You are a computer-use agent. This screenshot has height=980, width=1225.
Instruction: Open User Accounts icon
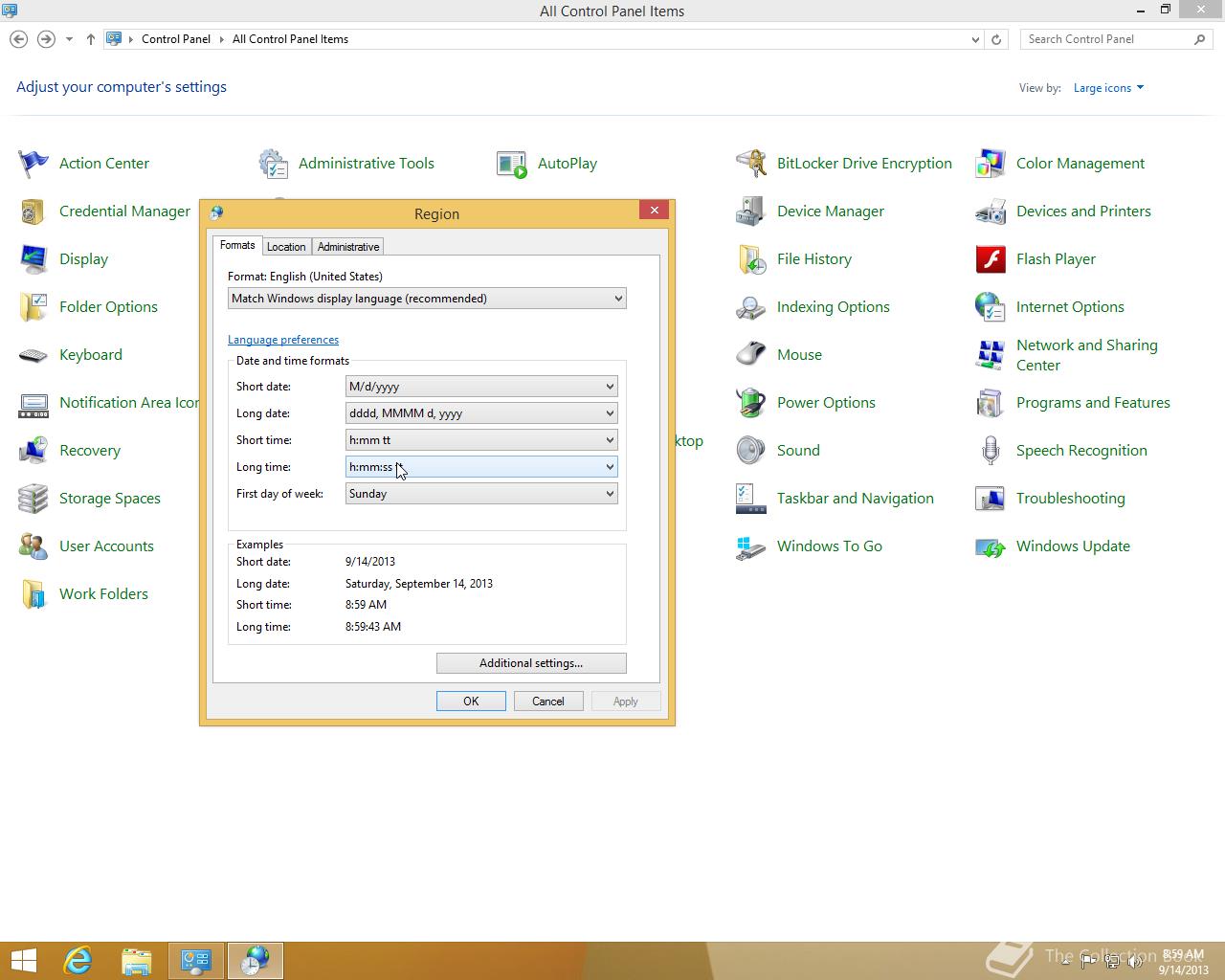(x=33, y=546)
